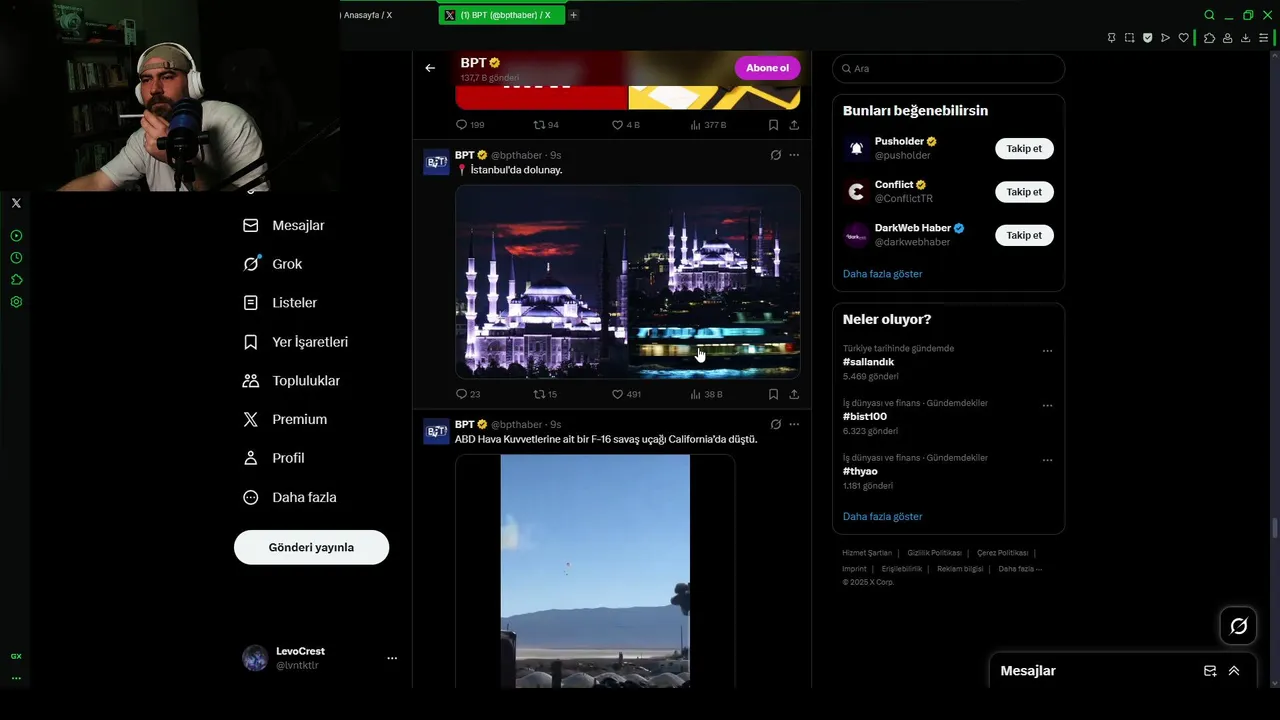Click the send flow arrow icon
The image size is (1280, 720).
1165,38
